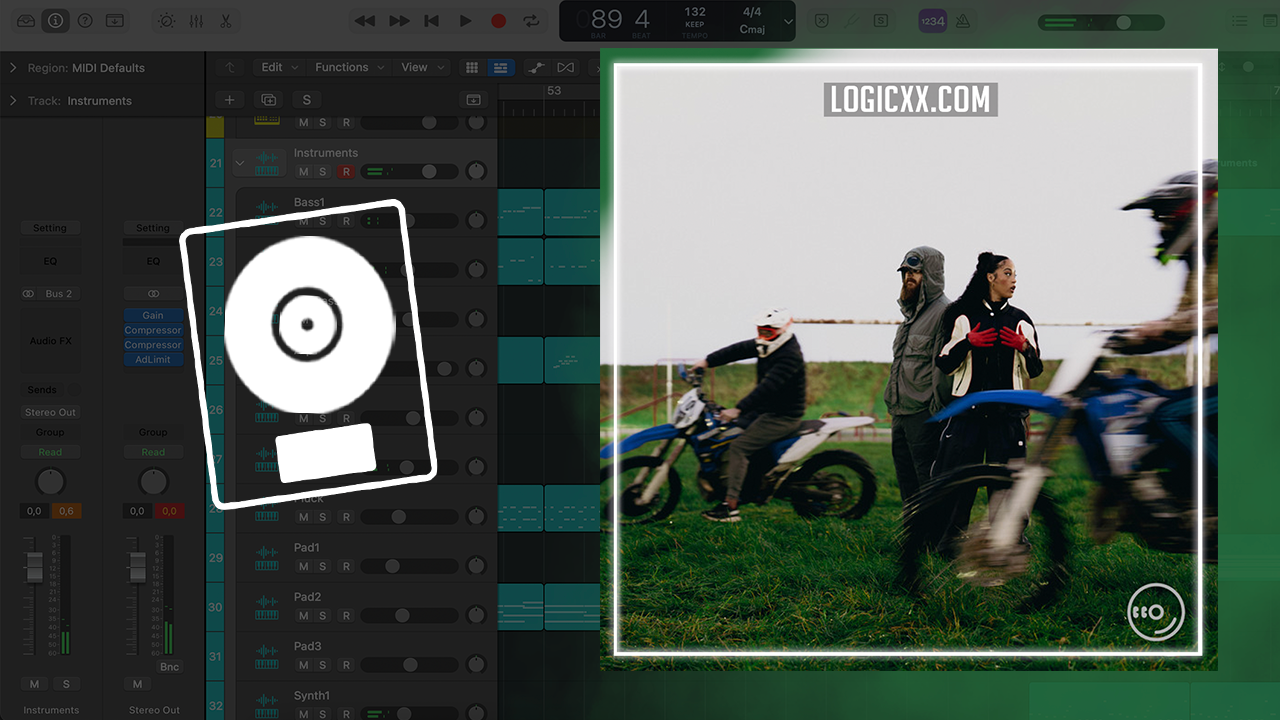
Task: Show the Mixer from the toolbar
Action: 196,20
